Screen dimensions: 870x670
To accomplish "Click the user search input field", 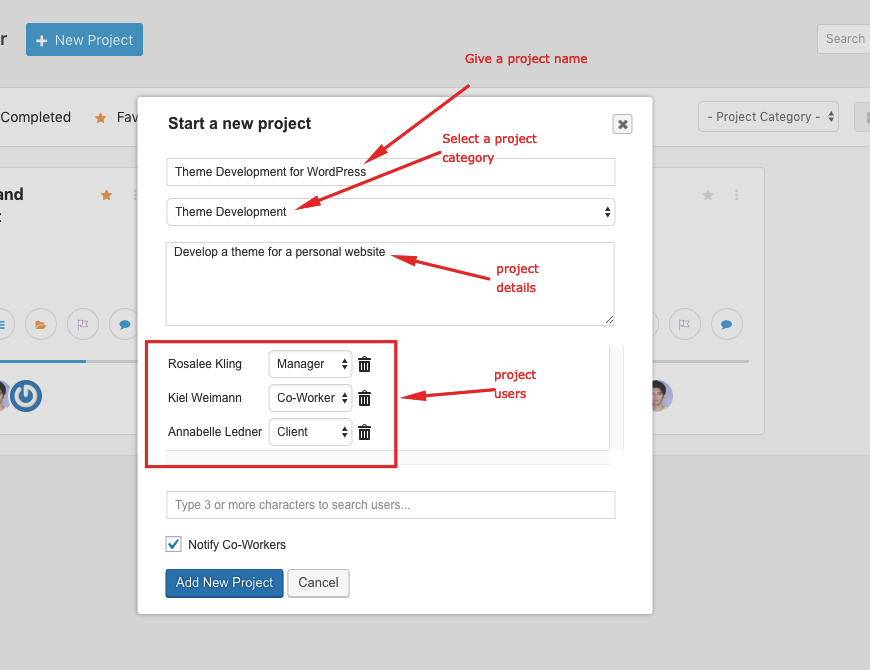I will click(390, 505).
